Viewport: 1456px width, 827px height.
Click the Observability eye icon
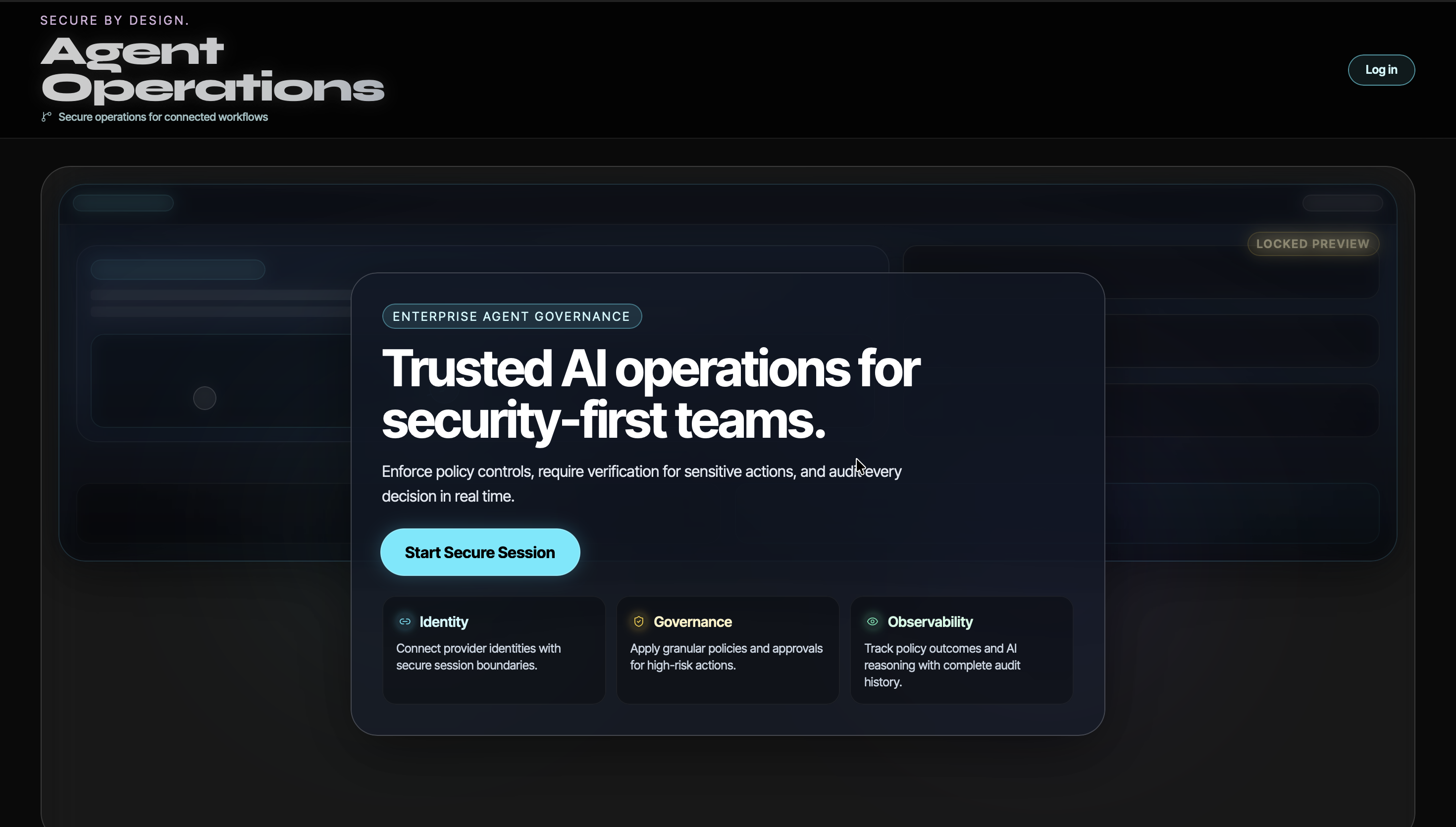[x=873, y=621]
